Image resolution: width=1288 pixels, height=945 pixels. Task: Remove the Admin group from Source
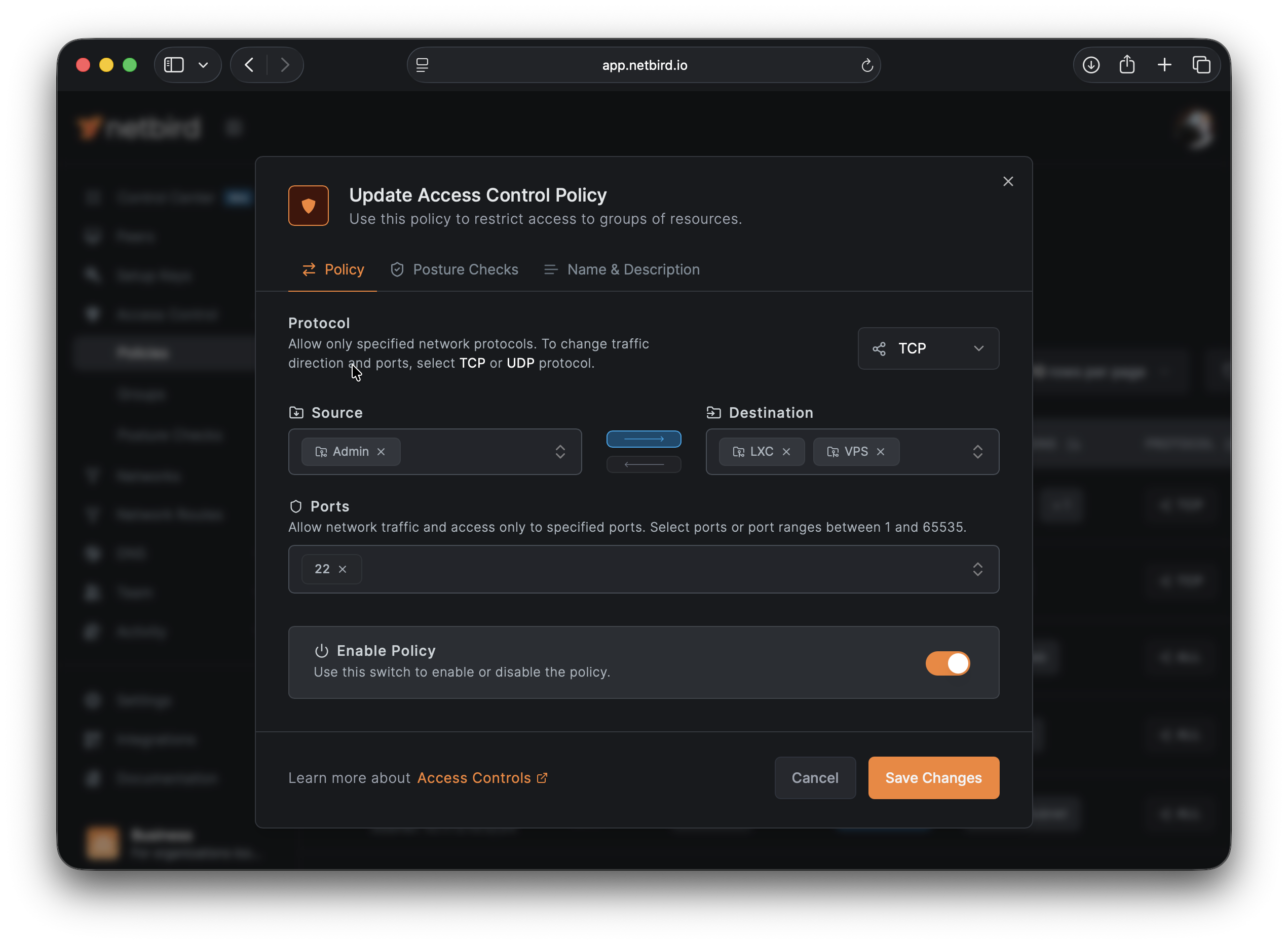(381, 452)
